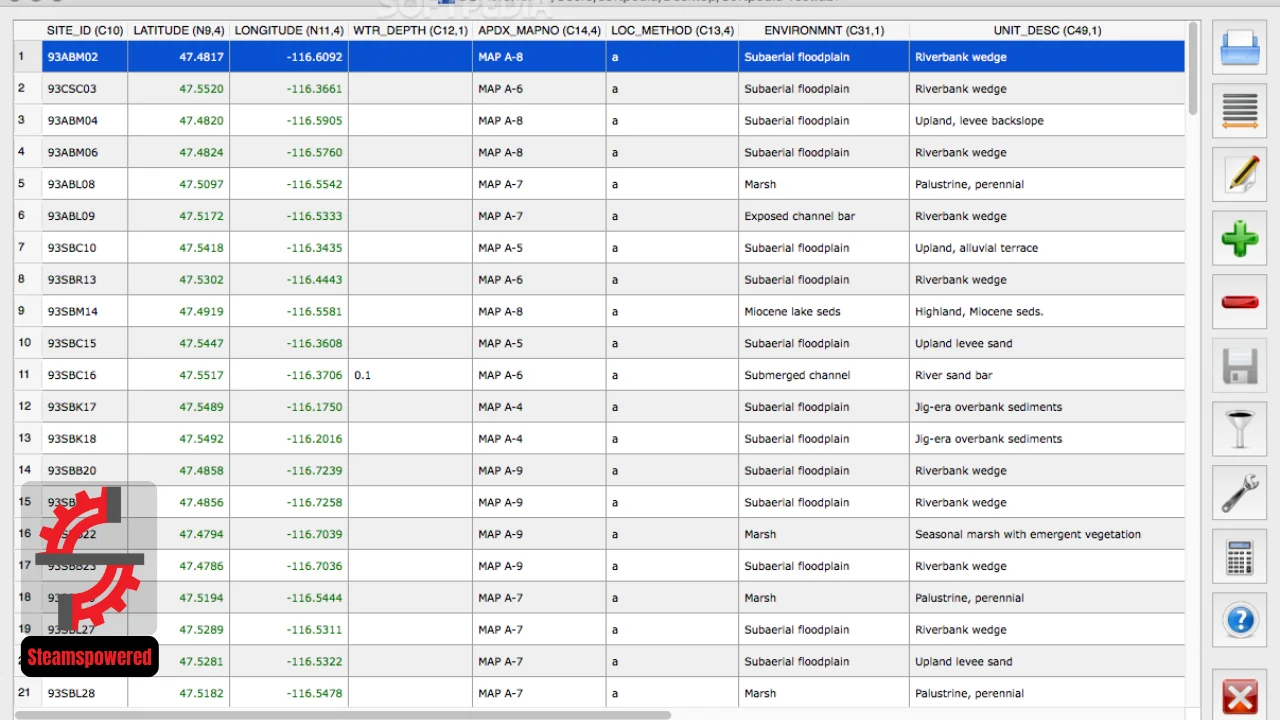
Task: Open the filter funnel tool
Action: (1239, 429)
